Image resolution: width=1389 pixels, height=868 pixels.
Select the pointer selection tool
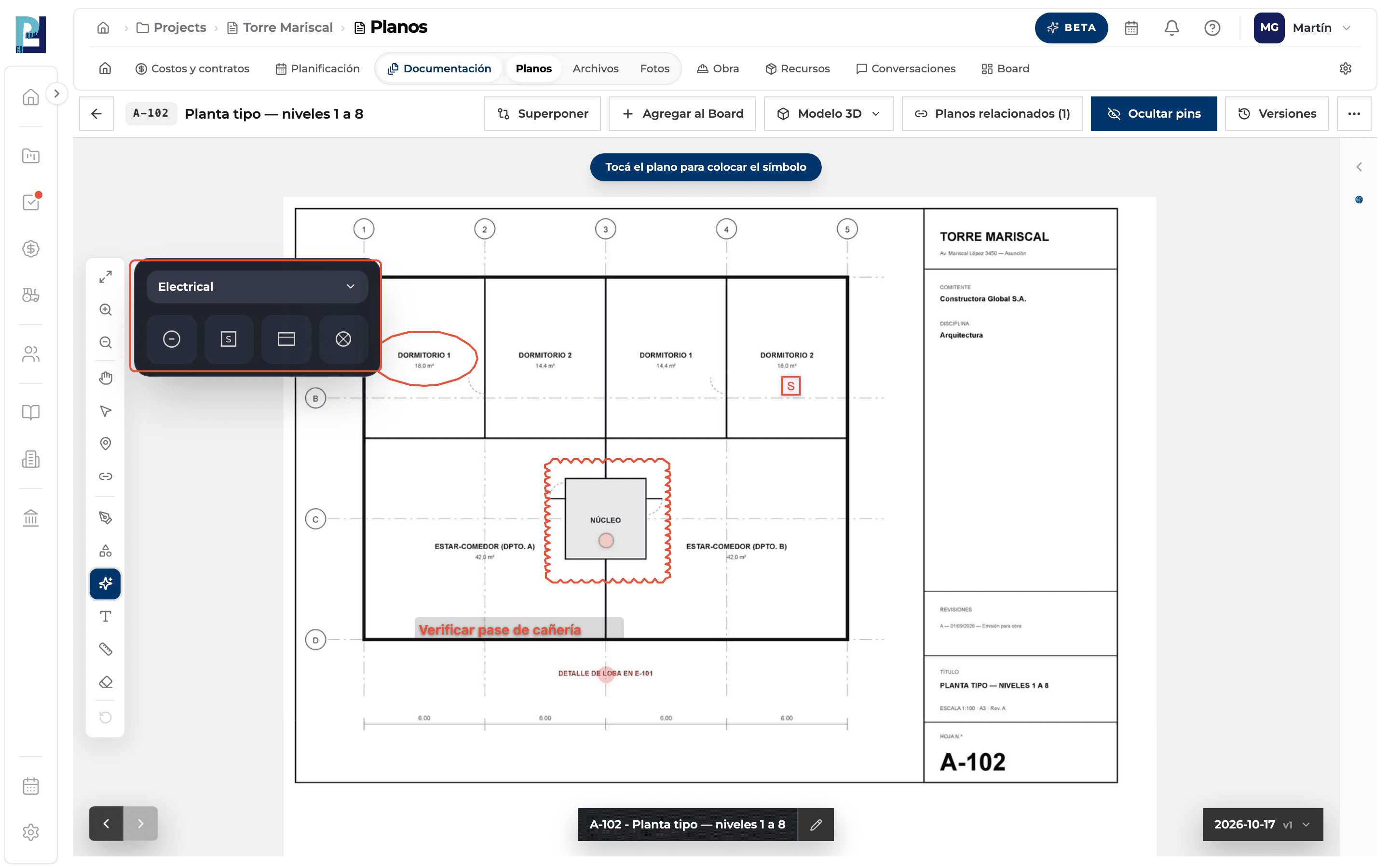tap(106, 411)
